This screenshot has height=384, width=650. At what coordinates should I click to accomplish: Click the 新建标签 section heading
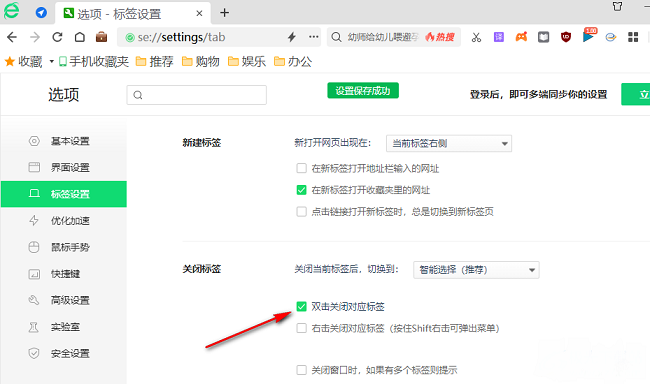point(202,143)
